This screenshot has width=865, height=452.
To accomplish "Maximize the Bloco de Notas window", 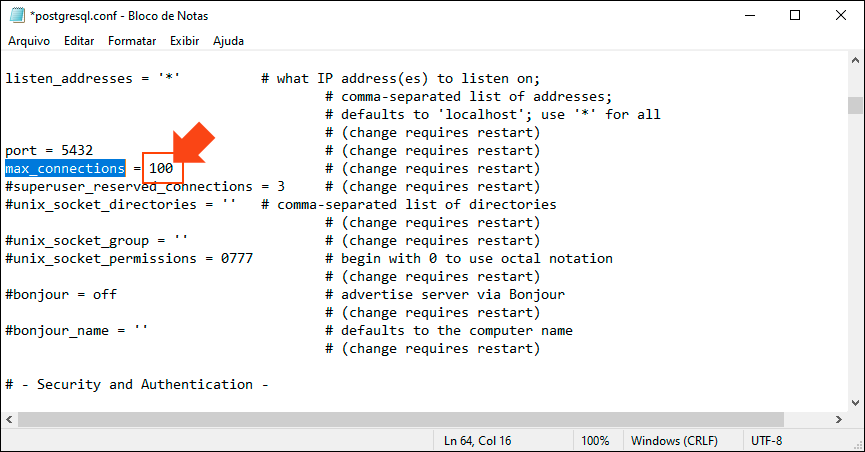I will coord(795,16).
